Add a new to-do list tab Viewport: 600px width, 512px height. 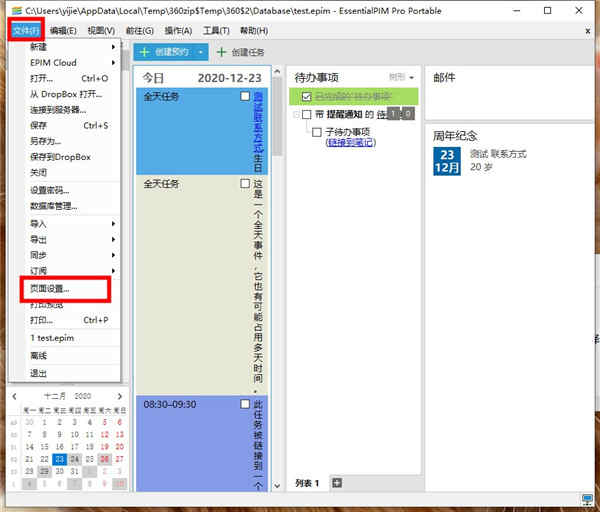pyautogui.click(x=337, y=483)
